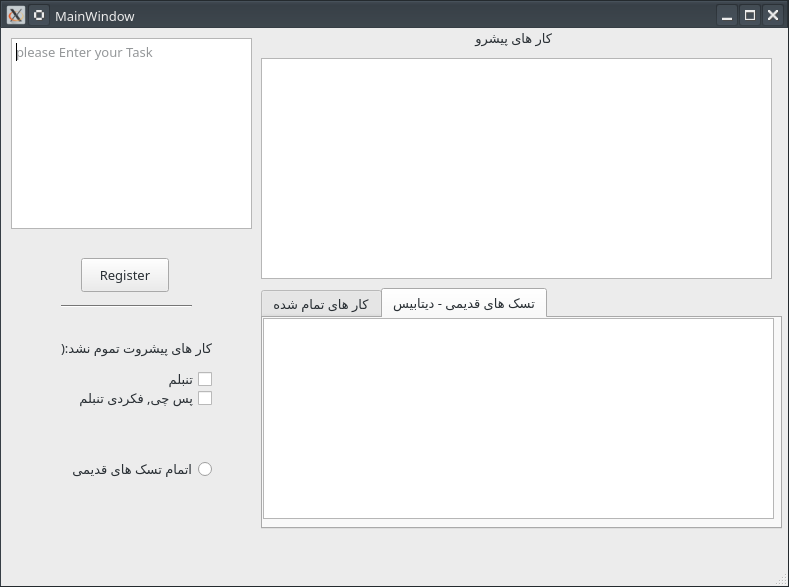Click the MainWindow title text
The height and width of the screenshot is (587, 789).
(x=95, y=16)
